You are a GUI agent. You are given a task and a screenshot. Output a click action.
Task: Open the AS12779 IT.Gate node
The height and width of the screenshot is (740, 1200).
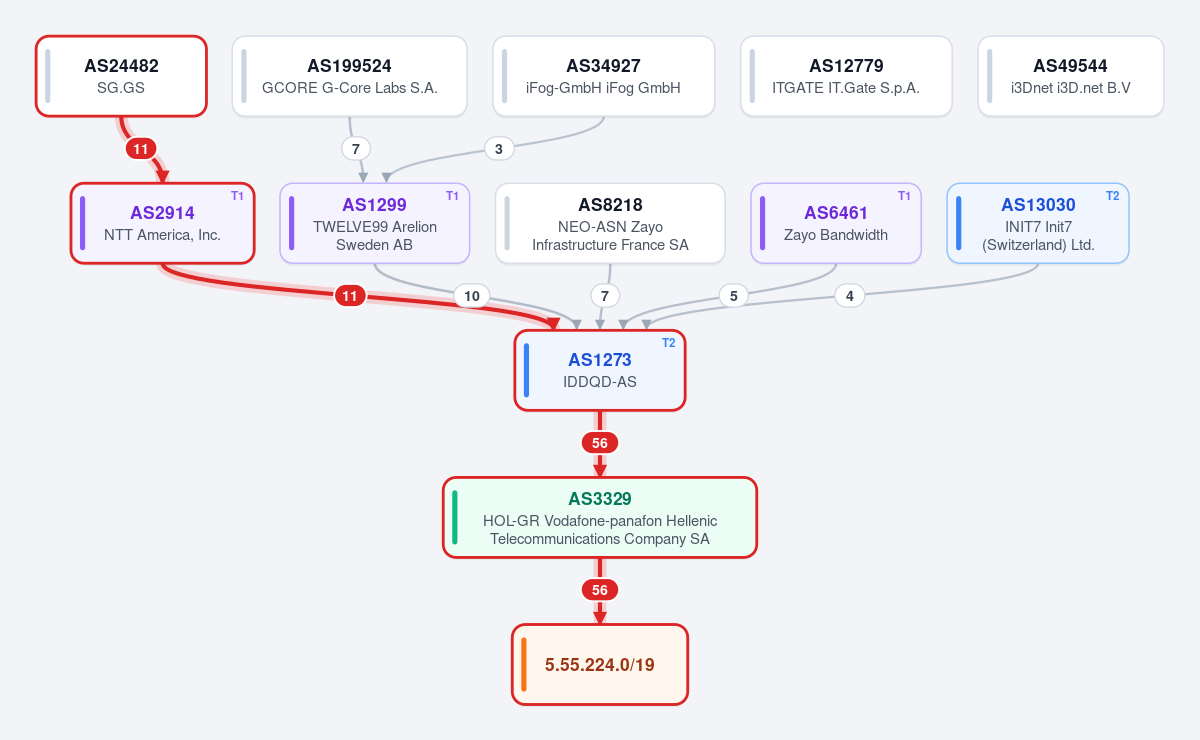[846, 76]
